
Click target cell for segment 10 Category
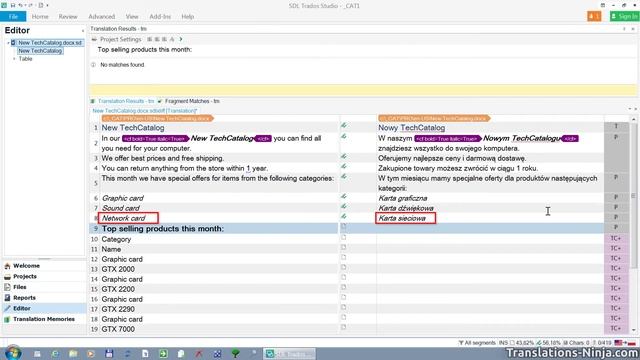(x=490, y=239)
